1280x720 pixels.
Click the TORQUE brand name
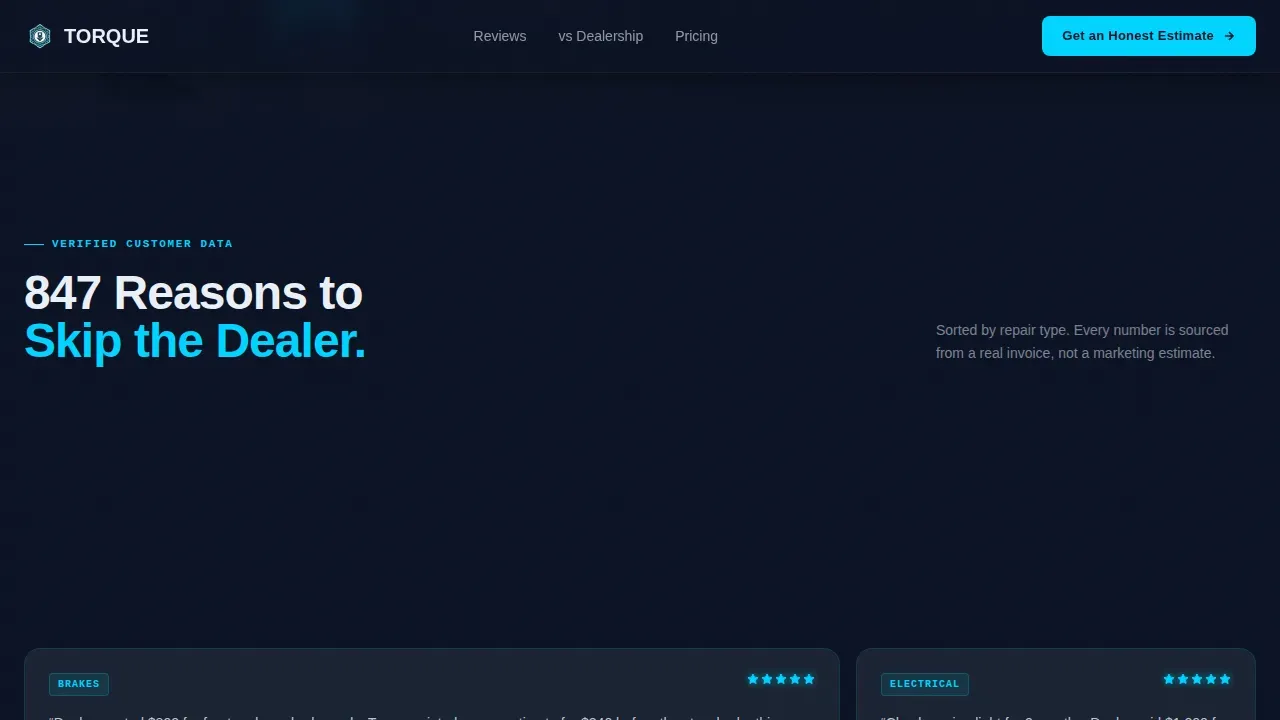(106, 36)
